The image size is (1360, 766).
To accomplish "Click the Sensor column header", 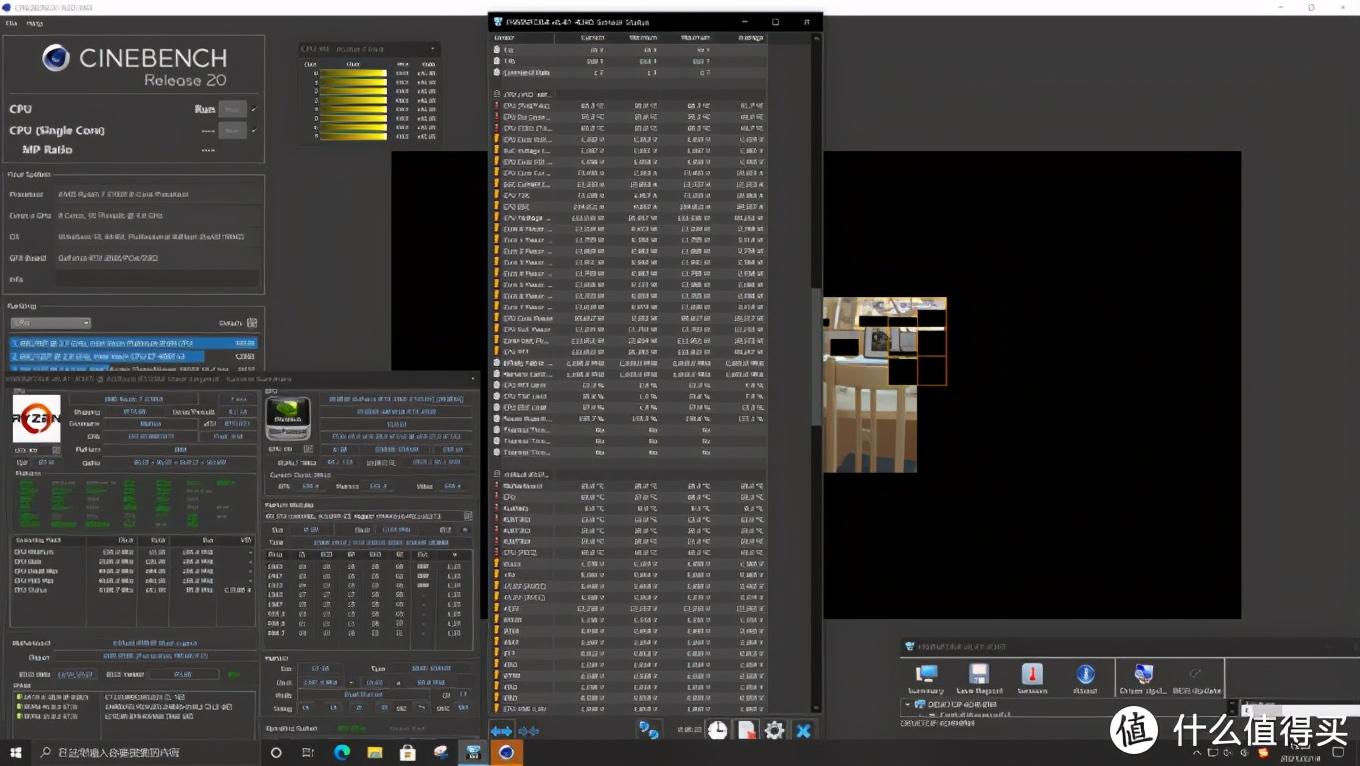I will click(505, 37).
